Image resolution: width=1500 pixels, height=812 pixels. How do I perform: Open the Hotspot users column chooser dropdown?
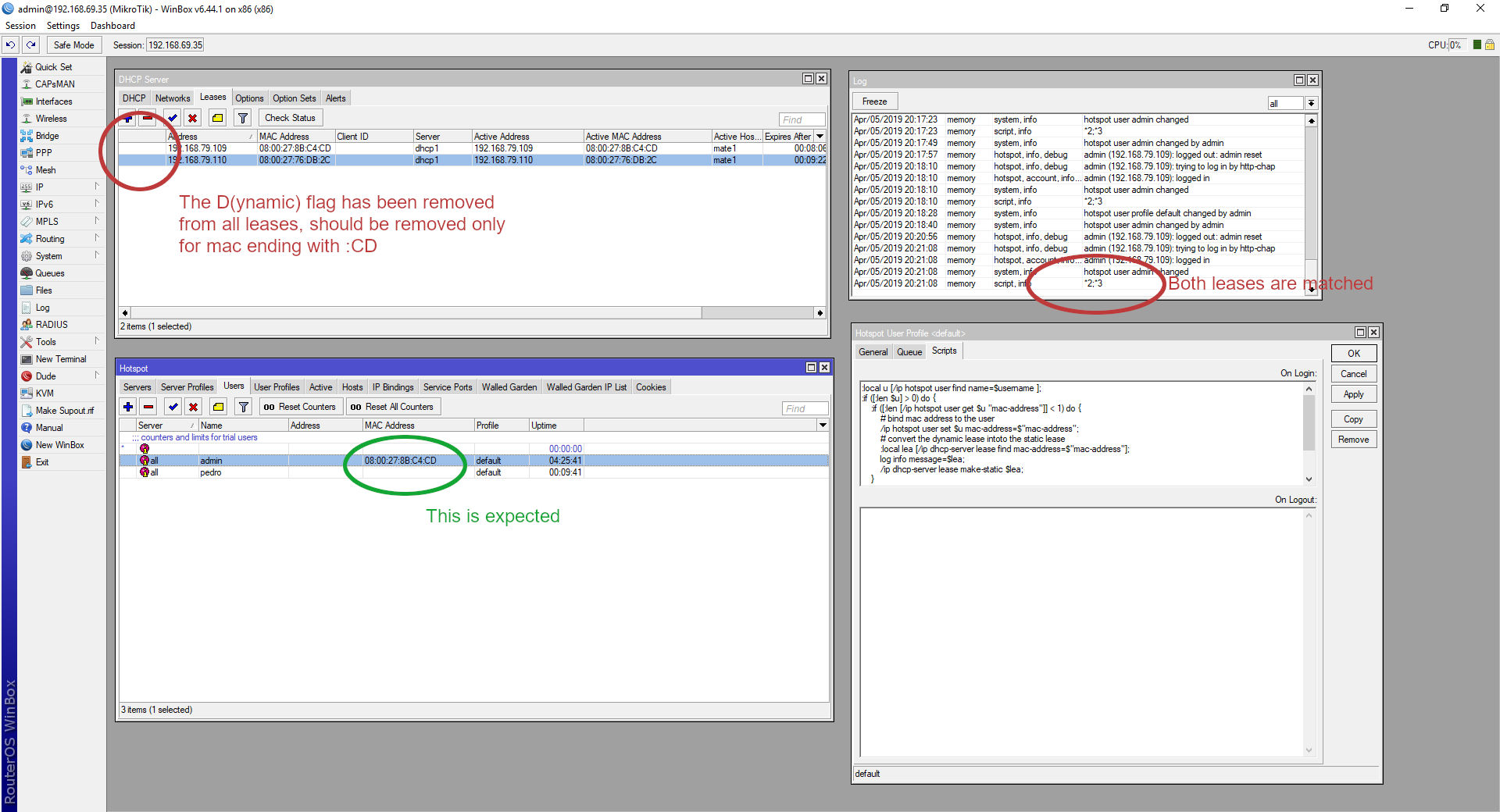tap(823, 426)
